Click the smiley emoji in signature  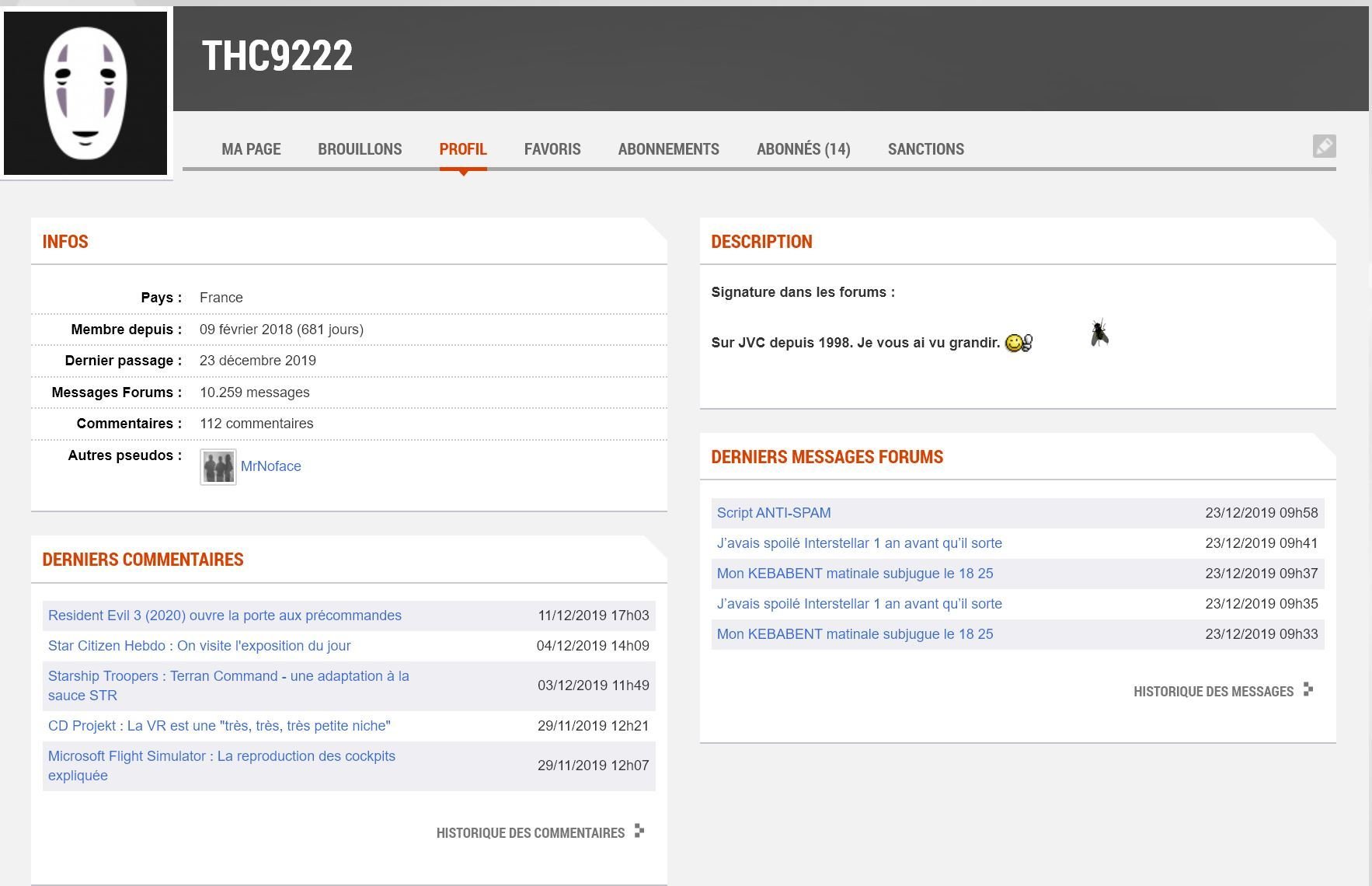pos(1019,343)
